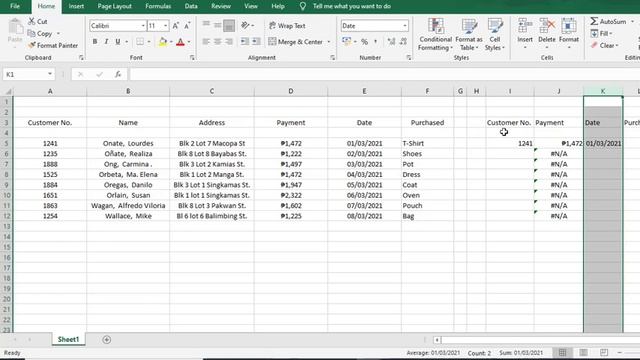Click AutoSum
Screen dimensions: 640x360
tap(608, 21)
